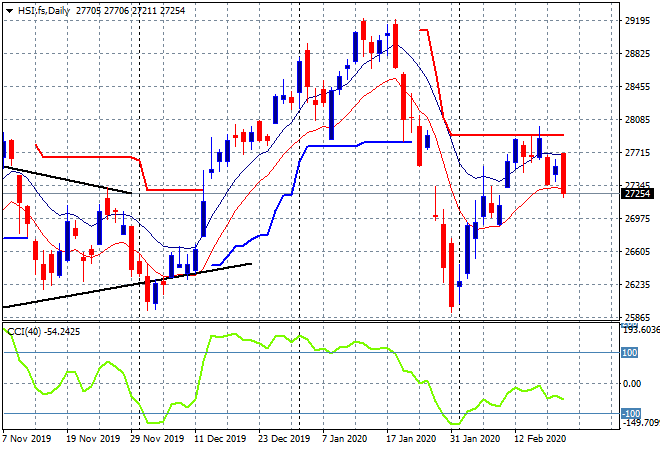Image resolution: width=660 pixels, height=450 pixels.
Task: Click the 31 Jan 2020 date label
Action: pyautogui.click(x=475, y=439)
